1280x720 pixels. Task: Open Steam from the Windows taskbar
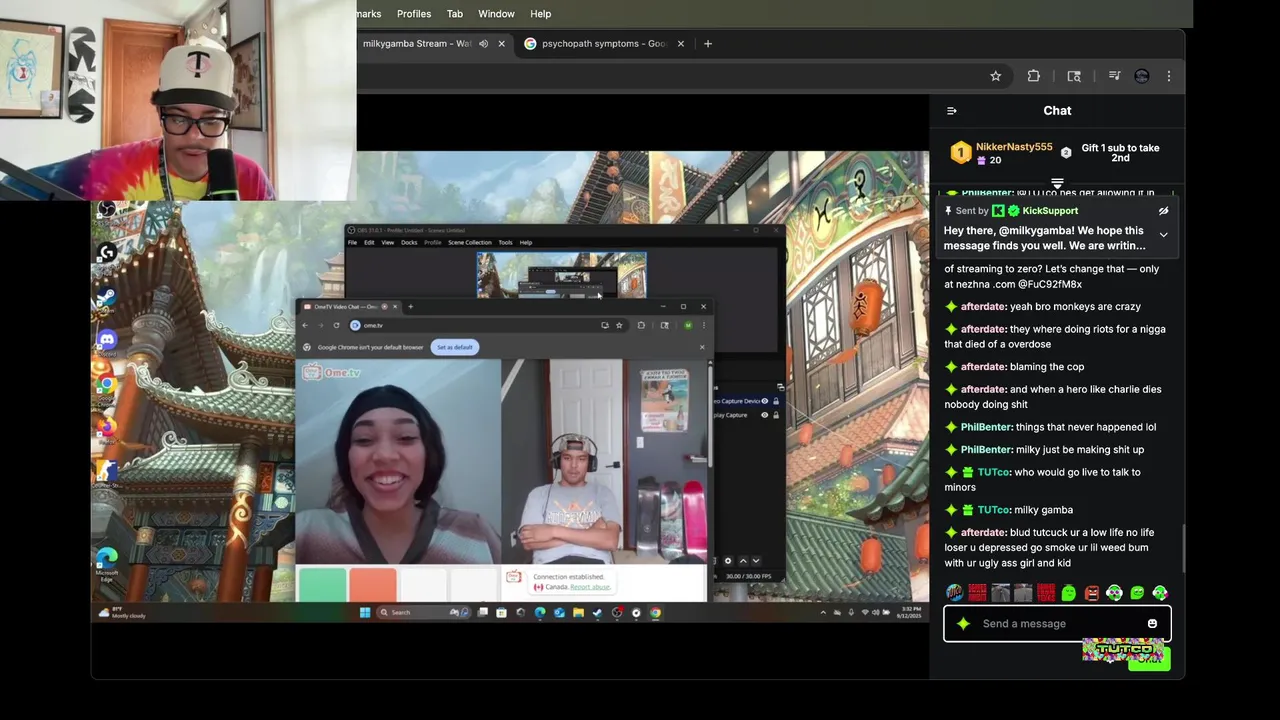point(597,613)
